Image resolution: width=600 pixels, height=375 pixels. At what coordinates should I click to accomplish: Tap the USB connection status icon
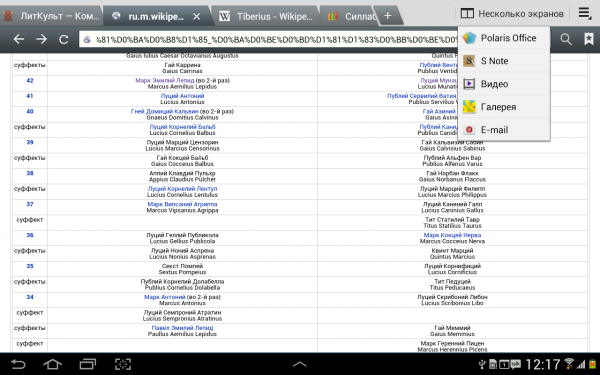(x=482, y=364)
